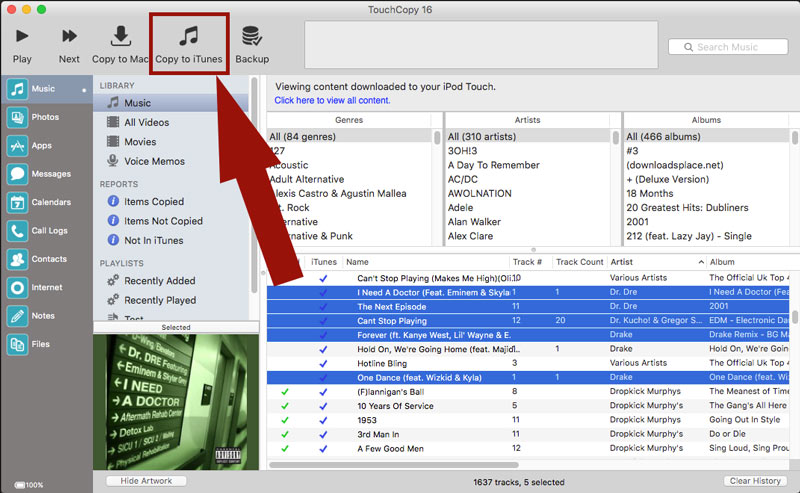Sort tracks by the Track # column header

click(x=531, y=262)
